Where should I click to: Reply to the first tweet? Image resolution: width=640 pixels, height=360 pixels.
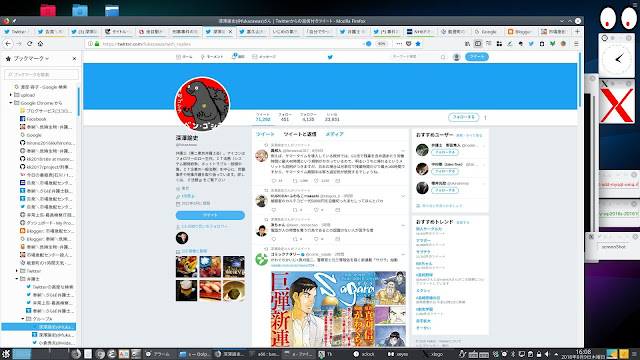273,180
